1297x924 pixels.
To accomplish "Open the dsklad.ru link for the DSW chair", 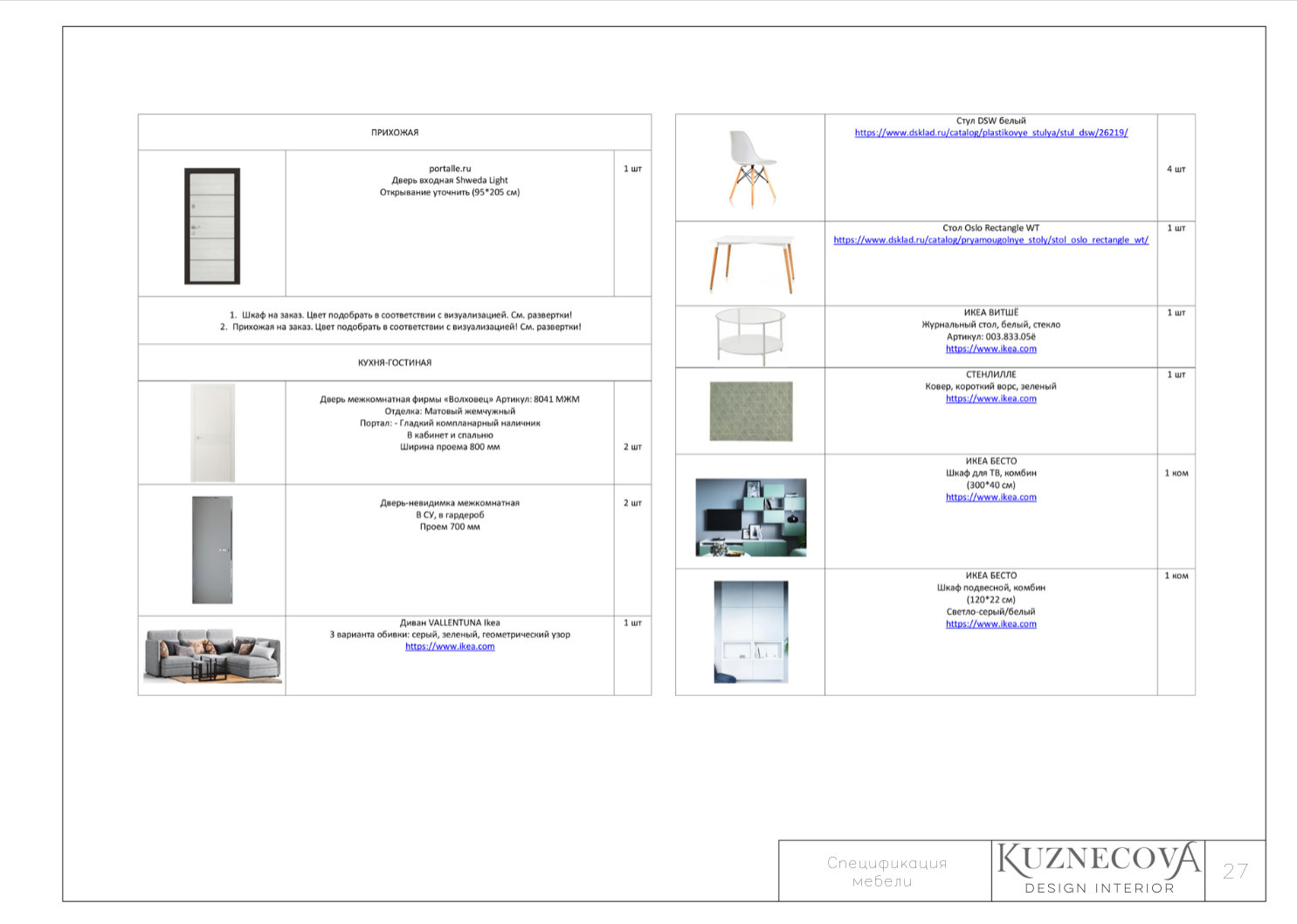I will [991, 133].
